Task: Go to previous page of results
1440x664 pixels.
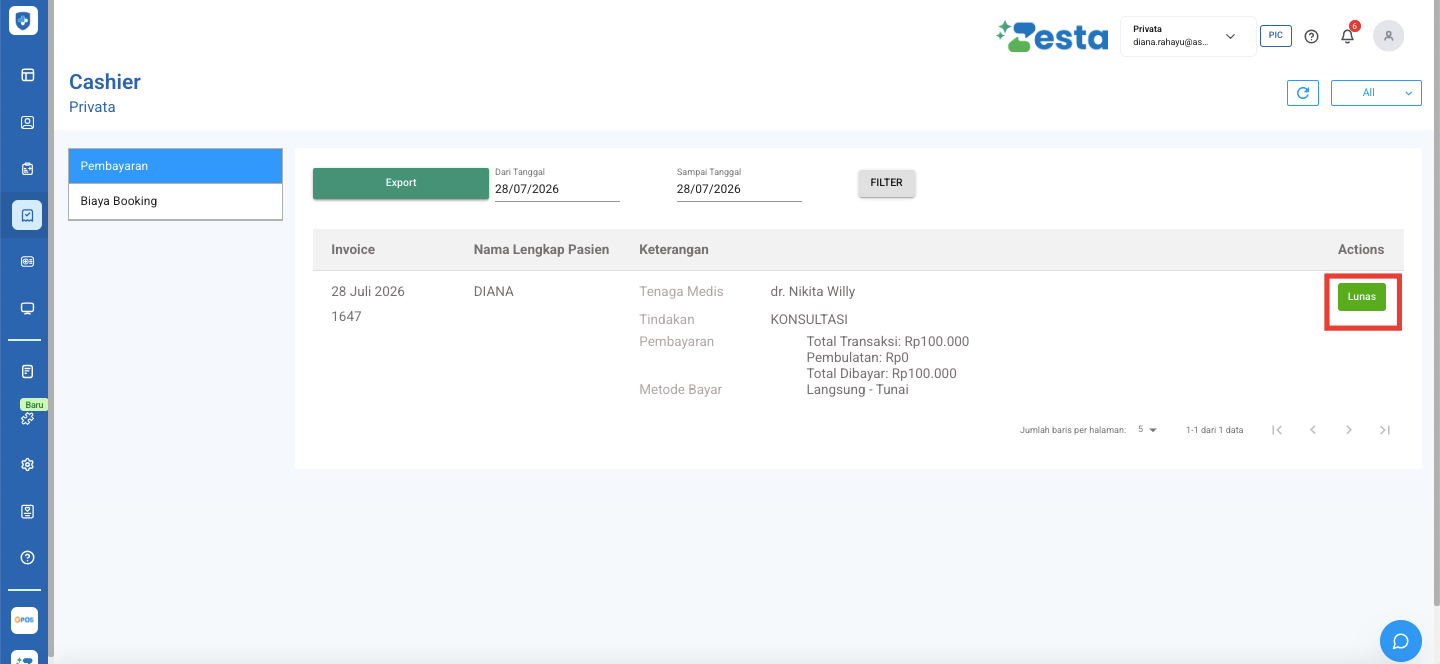Action: (x=1313, y=430)
